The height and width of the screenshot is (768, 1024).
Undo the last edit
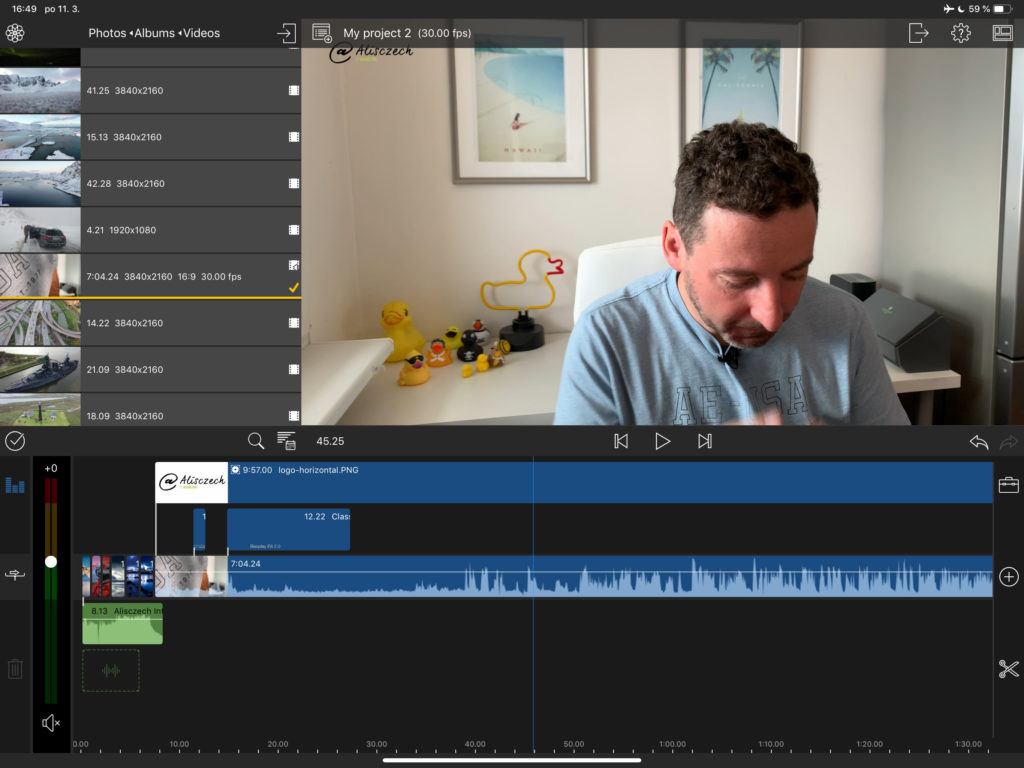pos(979,442)
